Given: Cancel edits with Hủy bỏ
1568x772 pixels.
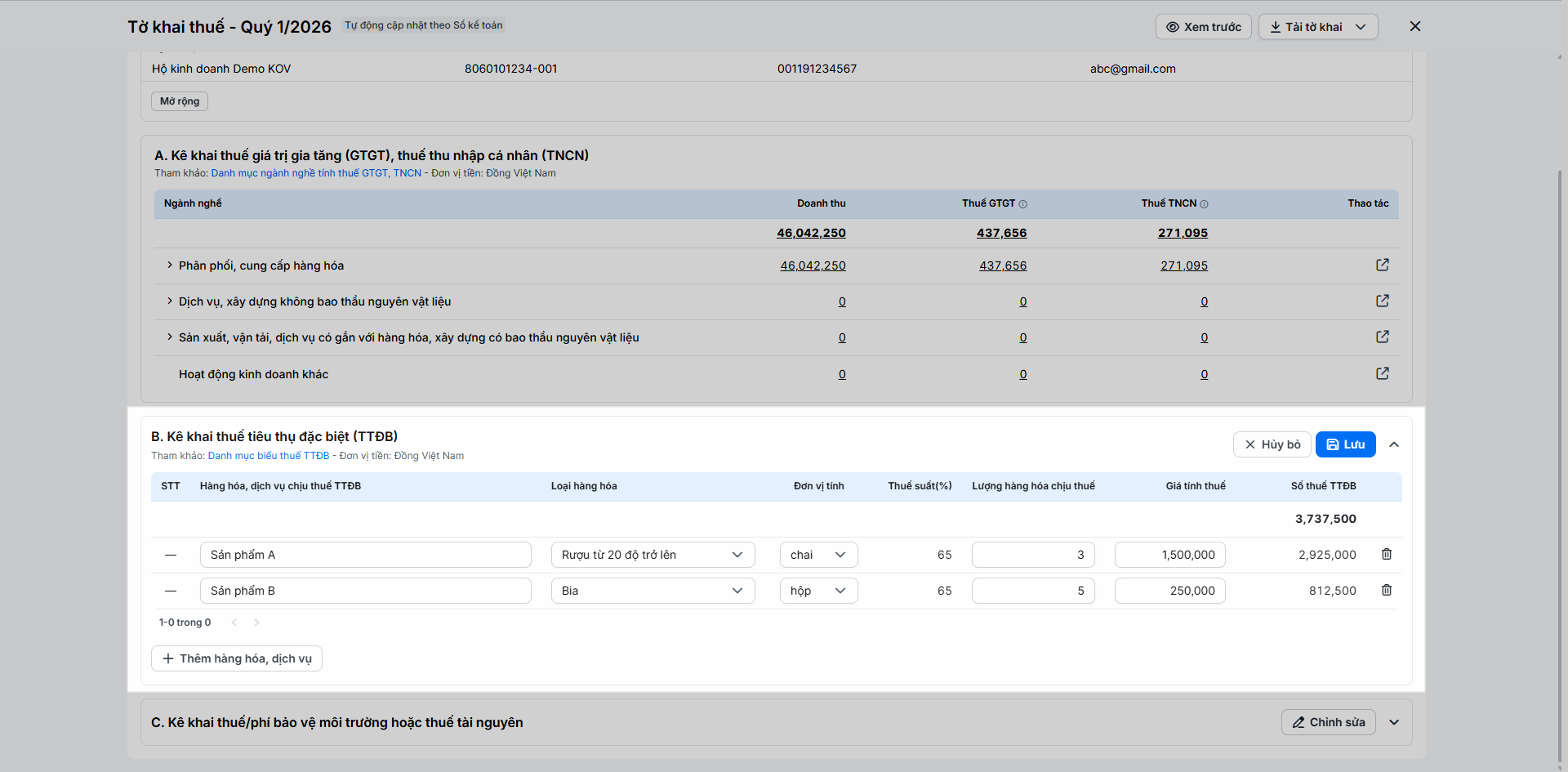Looking at the screenshot, I should coord(1272,444).
